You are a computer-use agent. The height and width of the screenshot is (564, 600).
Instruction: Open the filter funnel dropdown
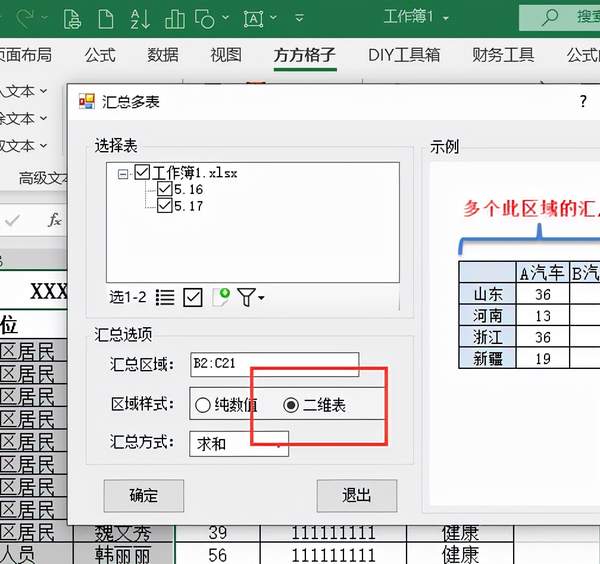click(250, 297)
